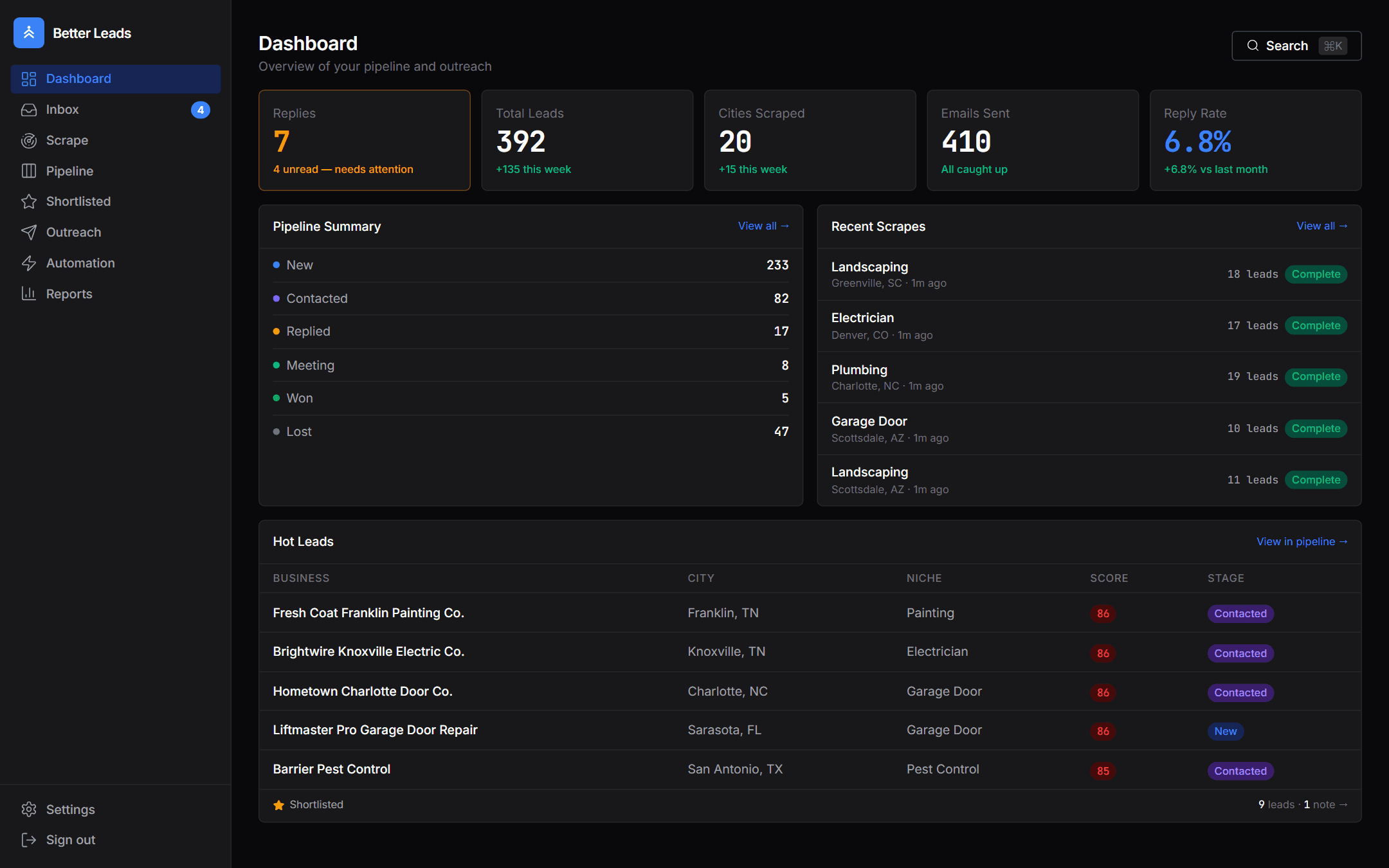Select the Replied pipeline stage row

click(531, 332)
